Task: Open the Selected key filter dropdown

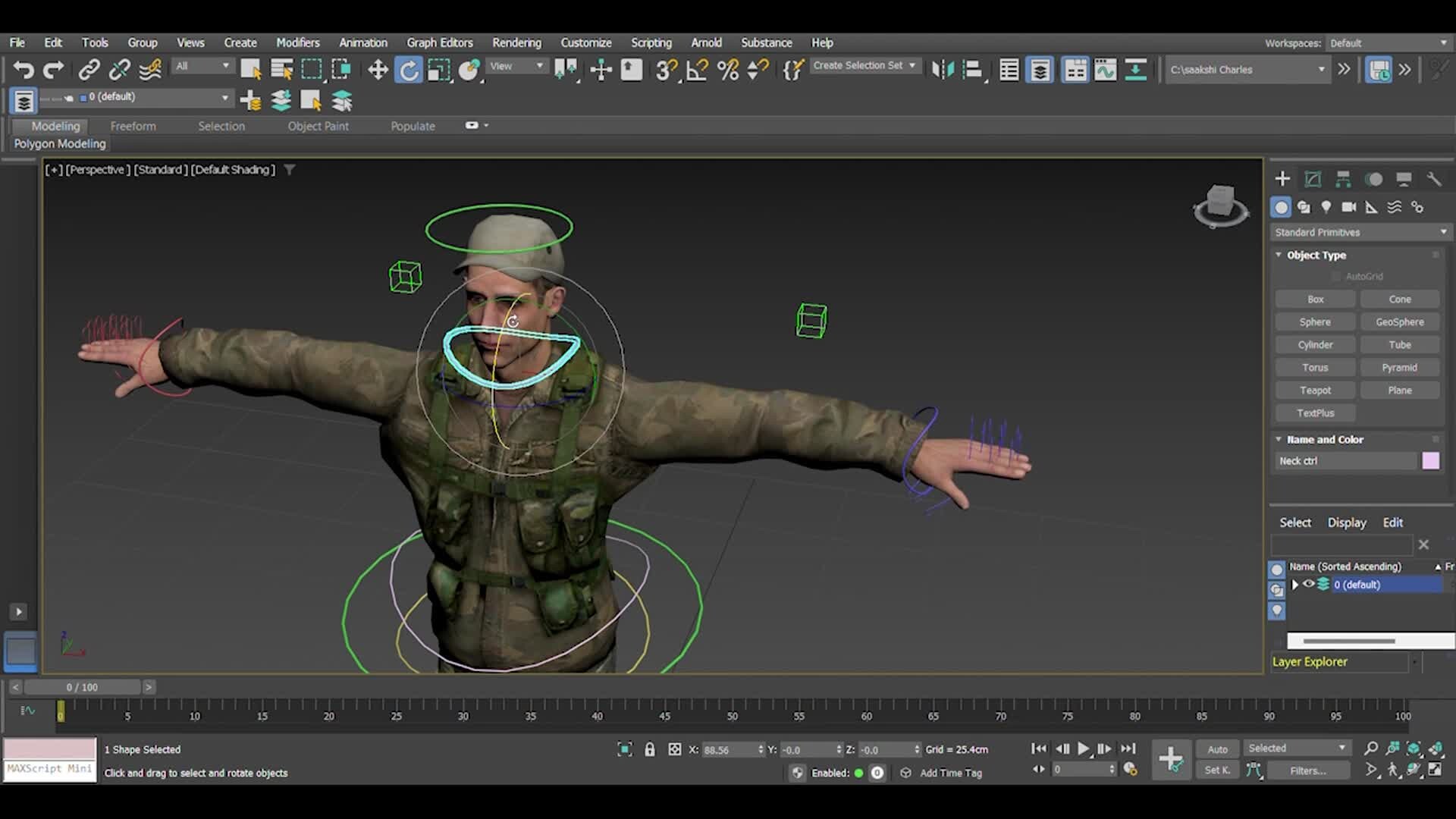Action: point(1297,748)
